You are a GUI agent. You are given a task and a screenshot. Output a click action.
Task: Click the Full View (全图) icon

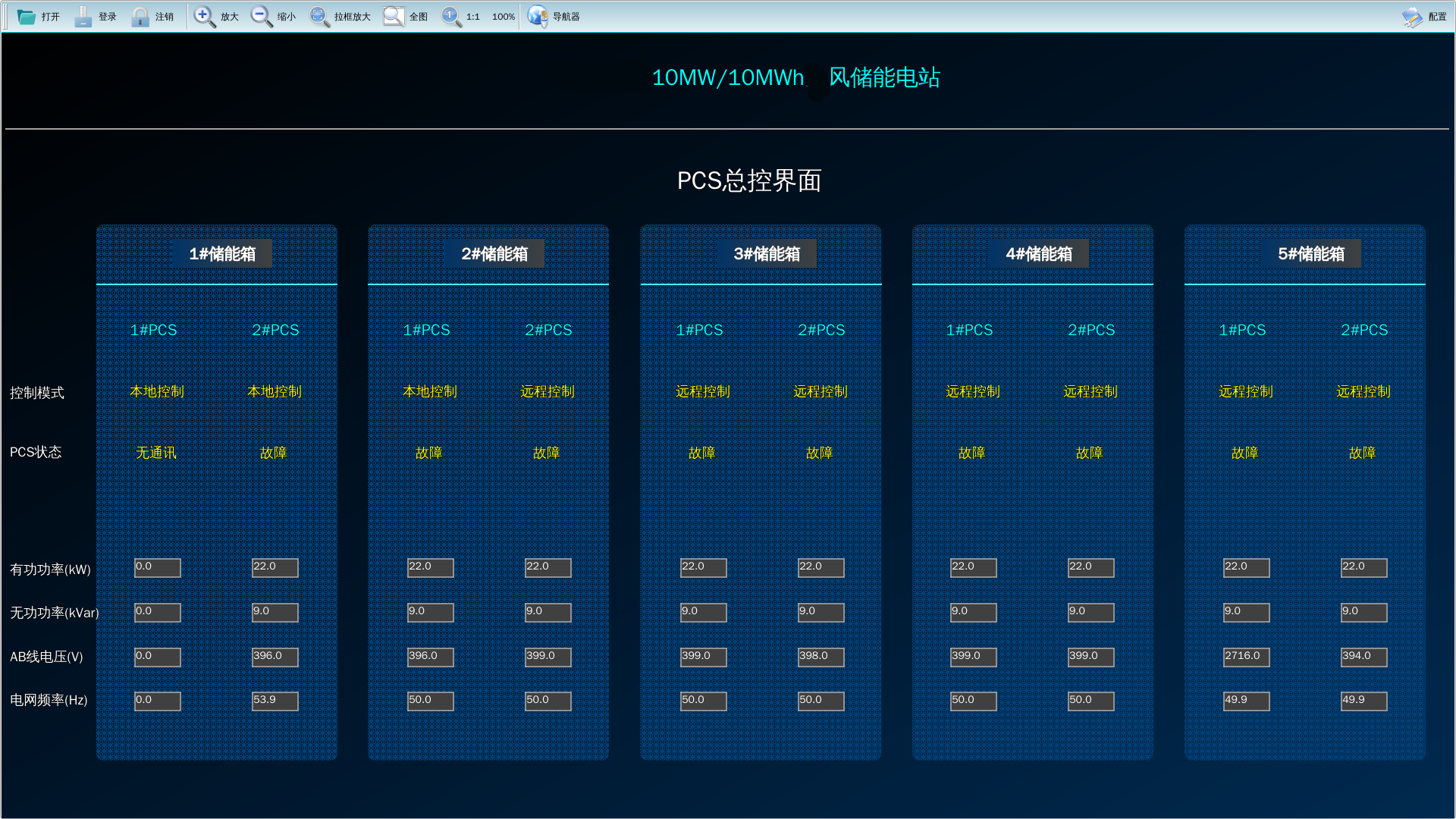pyautogui.click(x=394, y=16)
